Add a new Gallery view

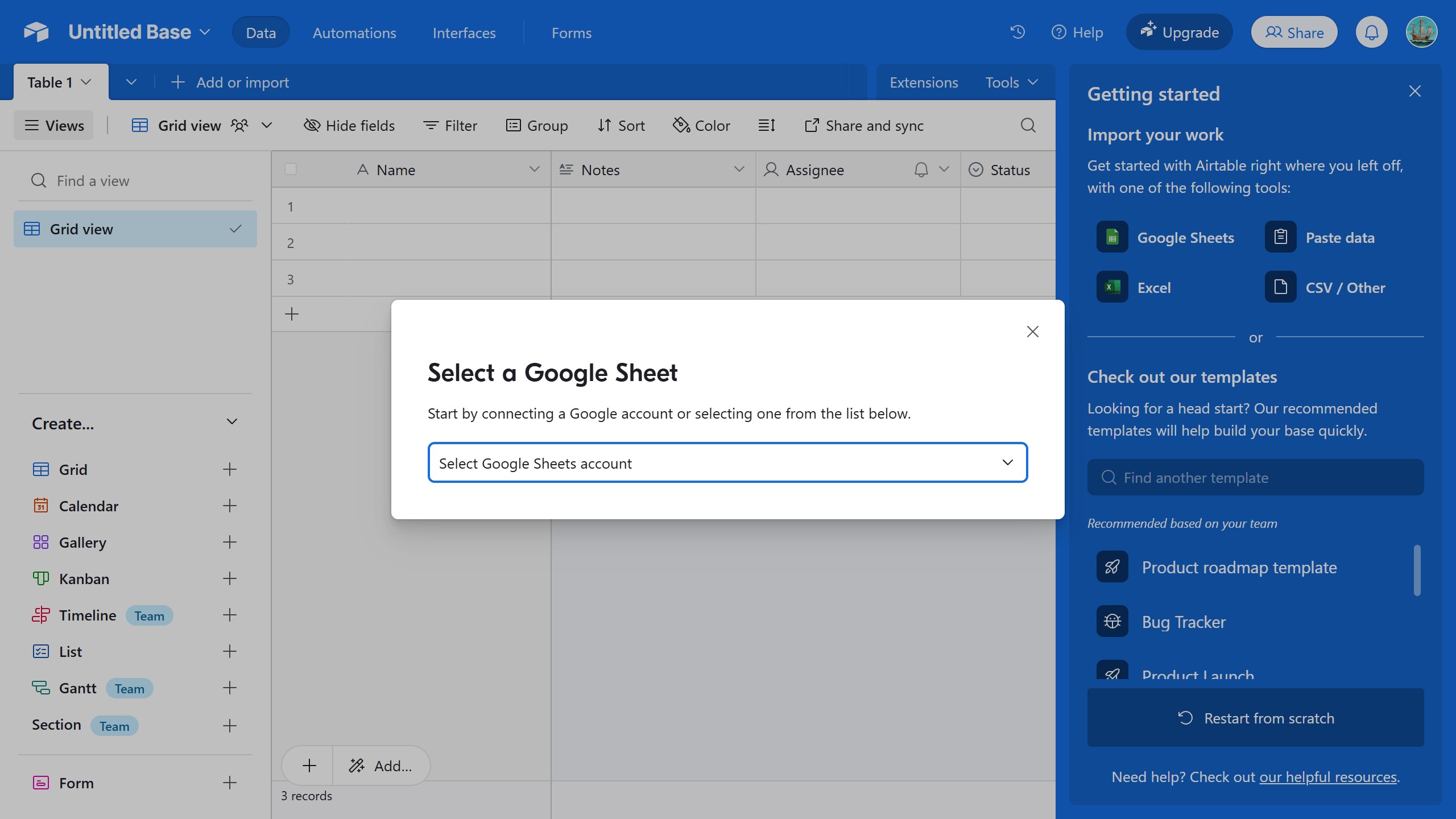pos(229,542)
